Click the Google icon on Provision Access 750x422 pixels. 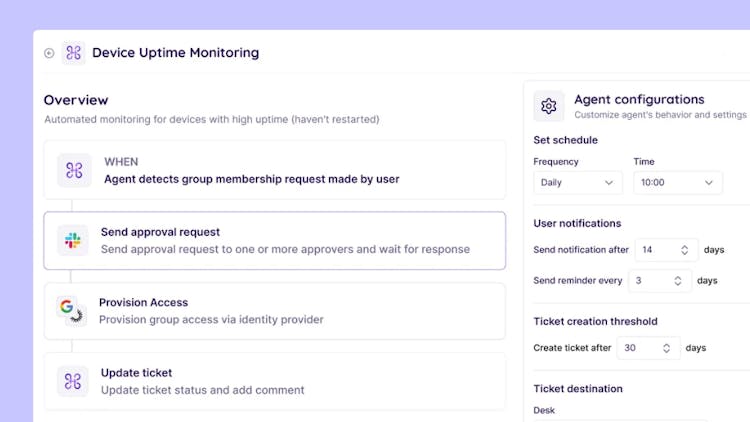(x=70, y=311)
